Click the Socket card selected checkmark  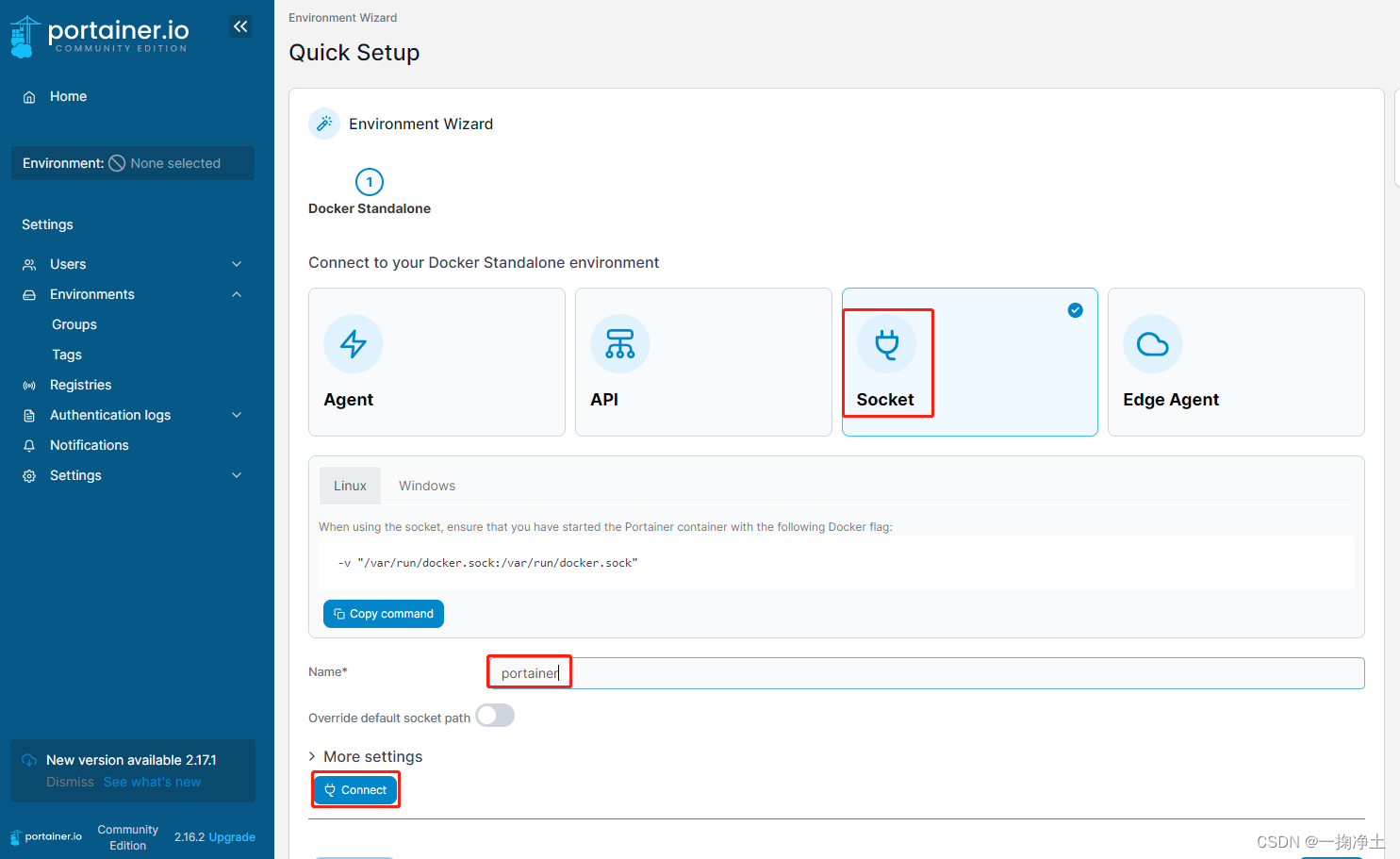coord(1076,310)
